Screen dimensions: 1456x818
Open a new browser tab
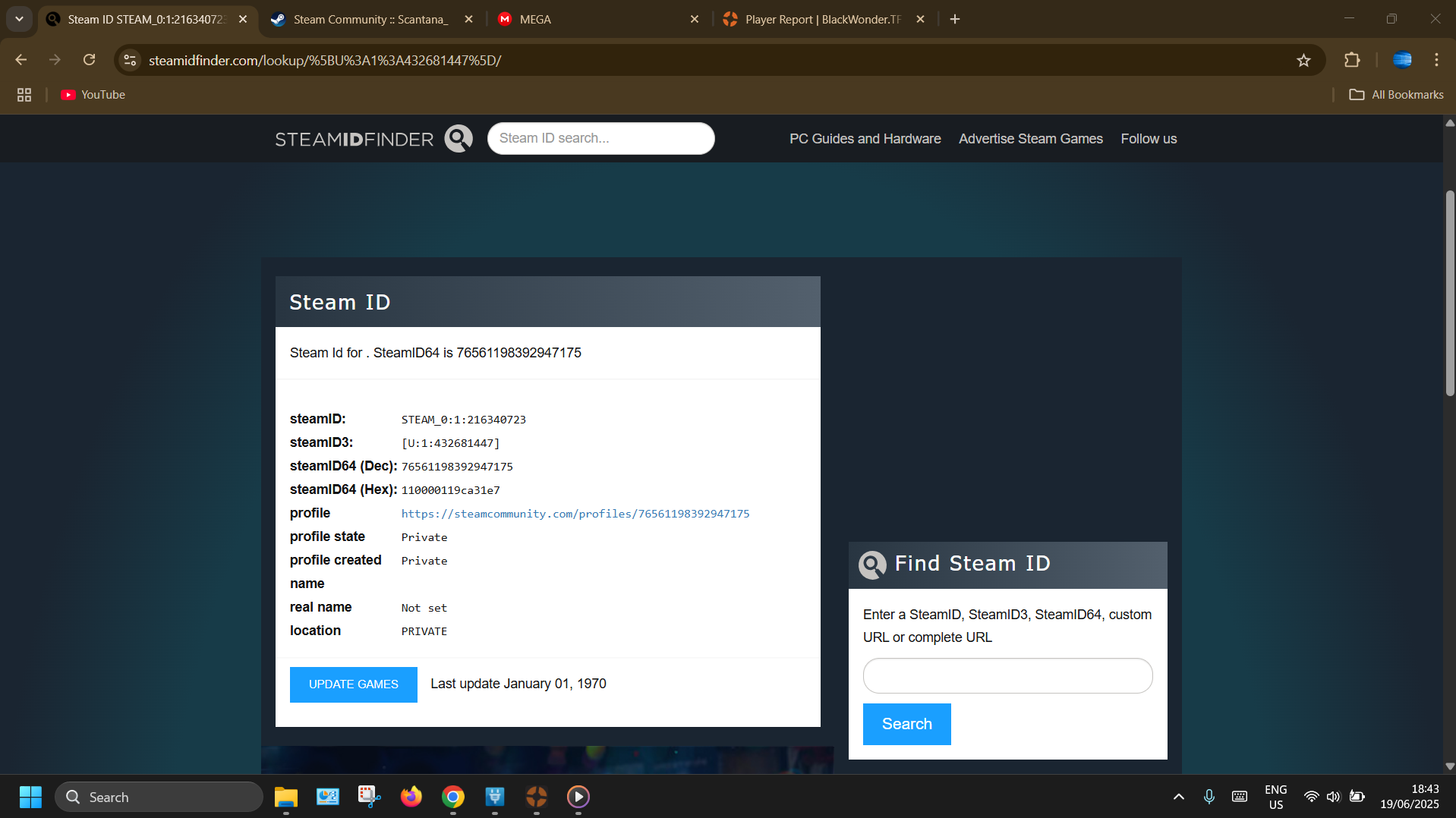pos(955,19)
